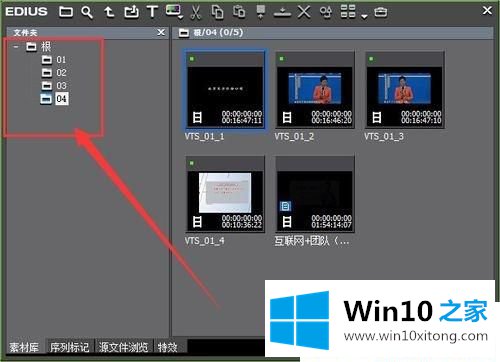Select the root folder 根
500x362 pixels.
[45, 46]
